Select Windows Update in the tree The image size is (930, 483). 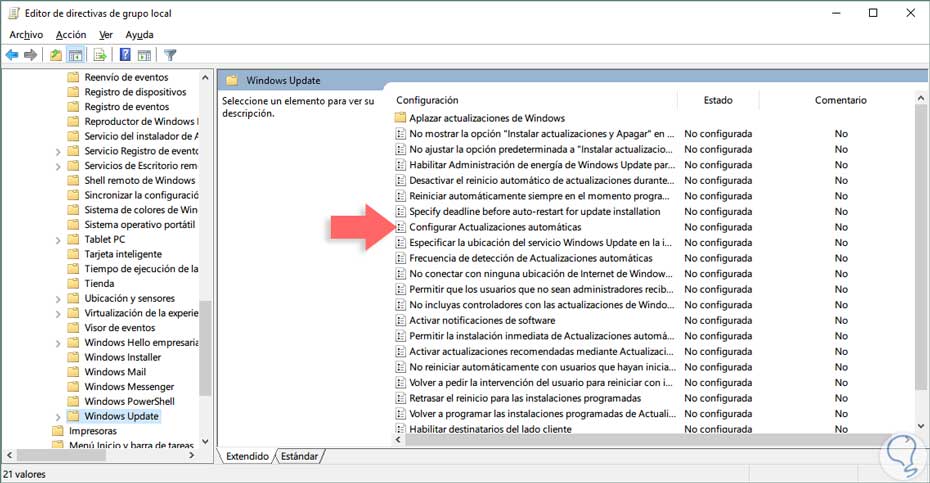click(x=121, y=416)
